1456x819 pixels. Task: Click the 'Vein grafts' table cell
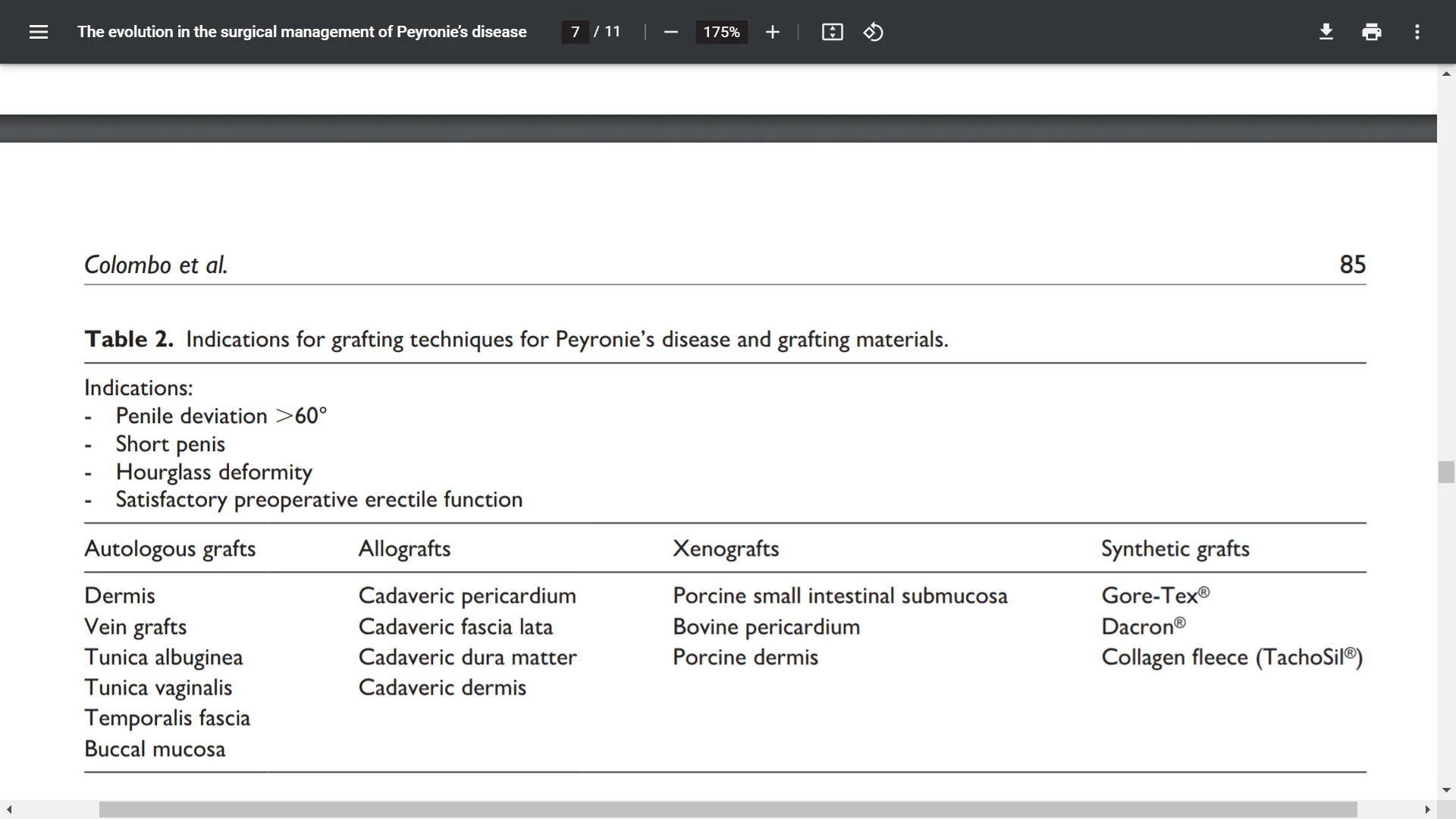click(136, 626)
